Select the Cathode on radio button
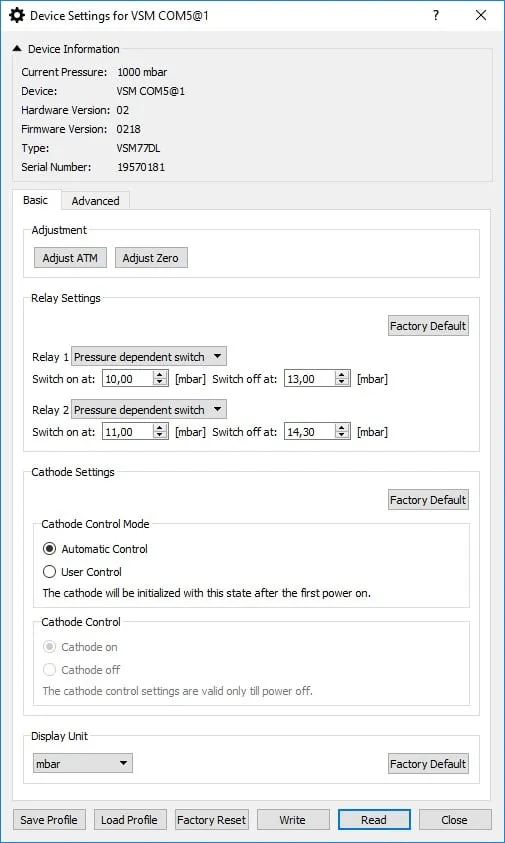 pos(49,647)
